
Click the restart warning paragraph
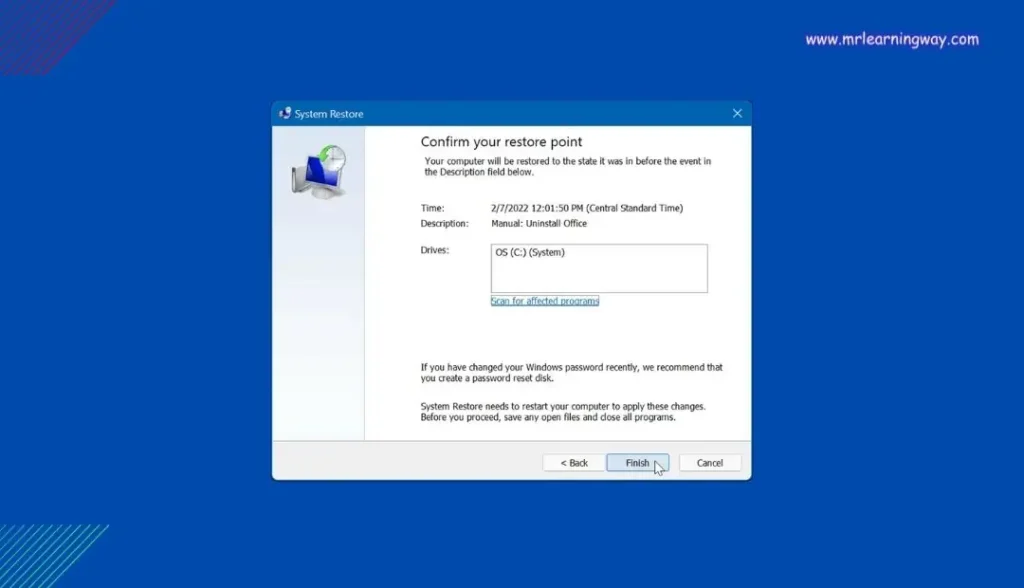pos(563,412)
